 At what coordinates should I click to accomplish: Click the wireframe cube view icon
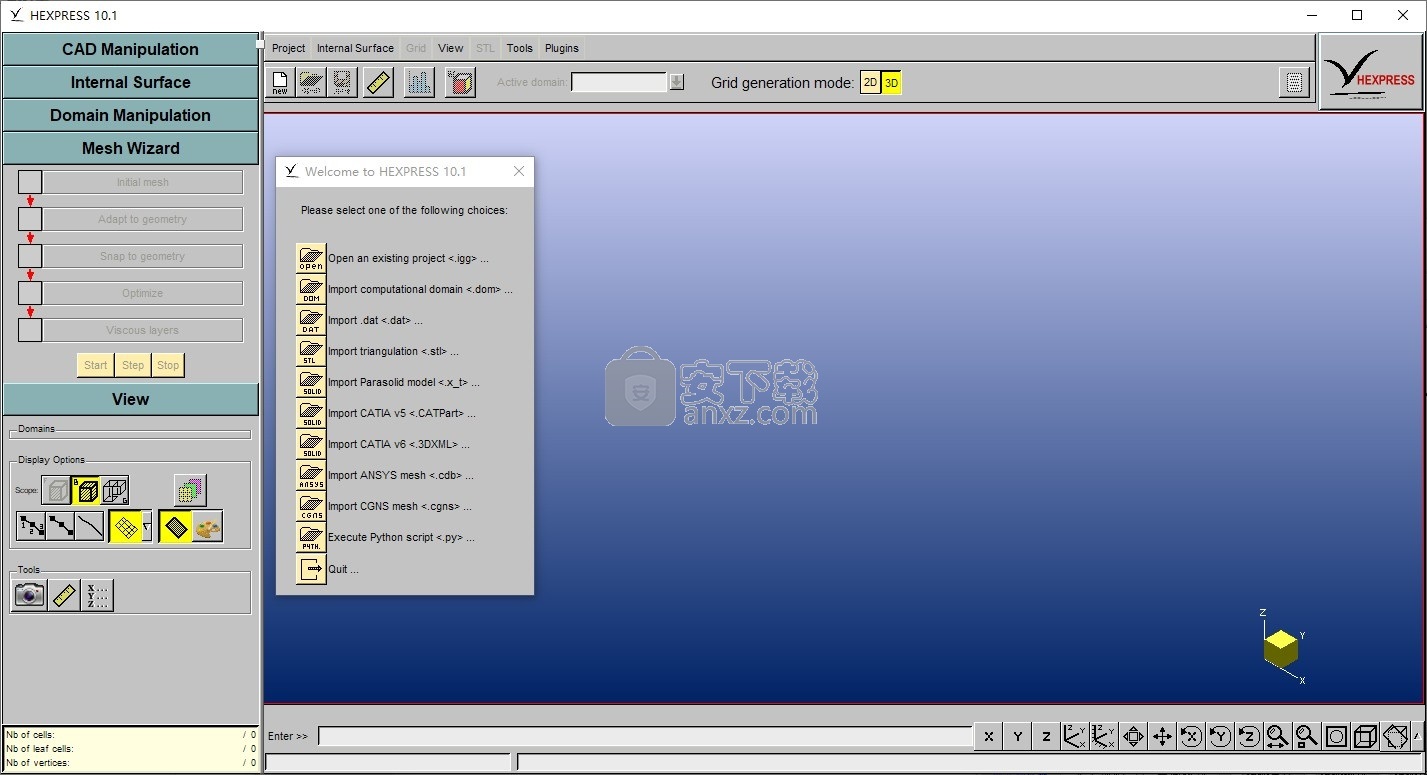(1365, 737)
